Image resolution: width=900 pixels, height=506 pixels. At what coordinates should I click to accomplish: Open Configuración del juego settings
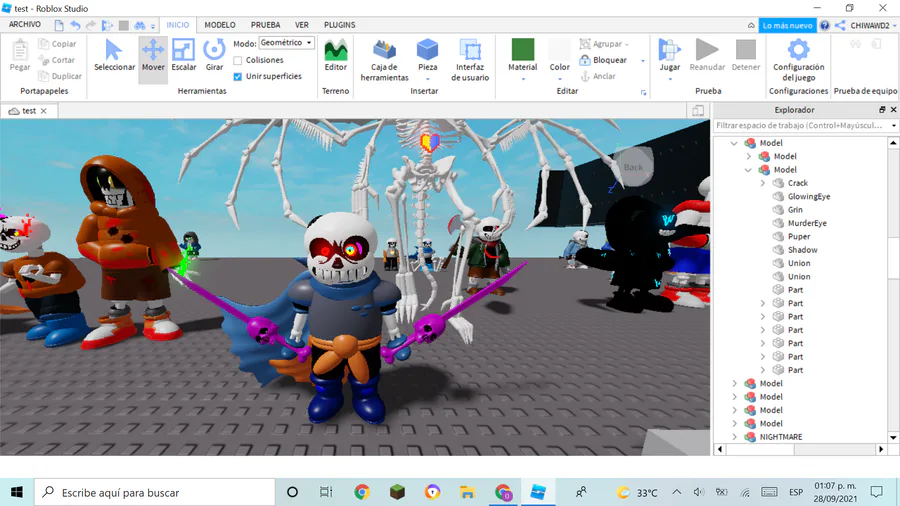tap(798, 60)
